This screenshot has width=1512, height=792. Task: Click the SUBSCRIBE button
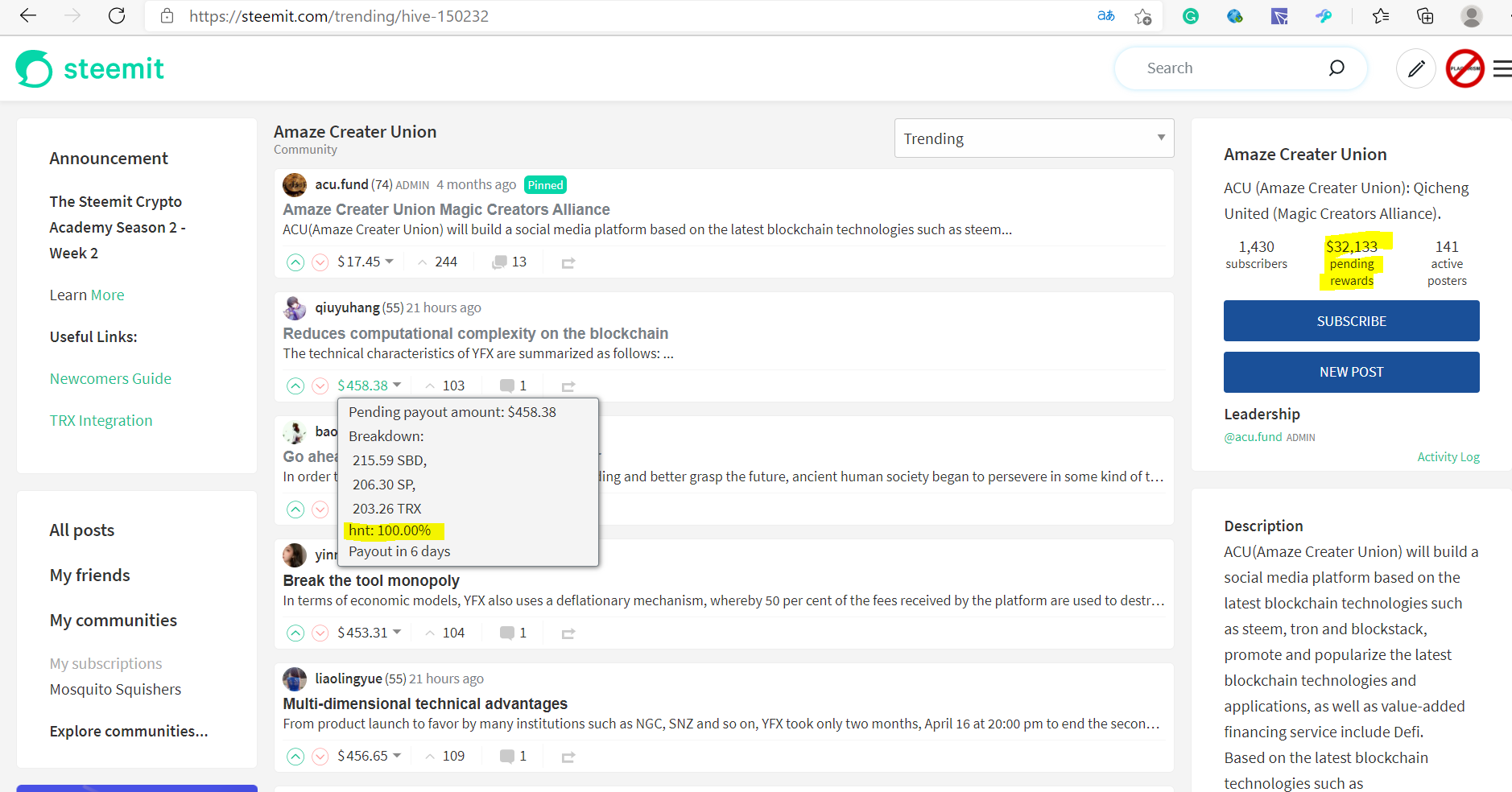pos(1352,321)
